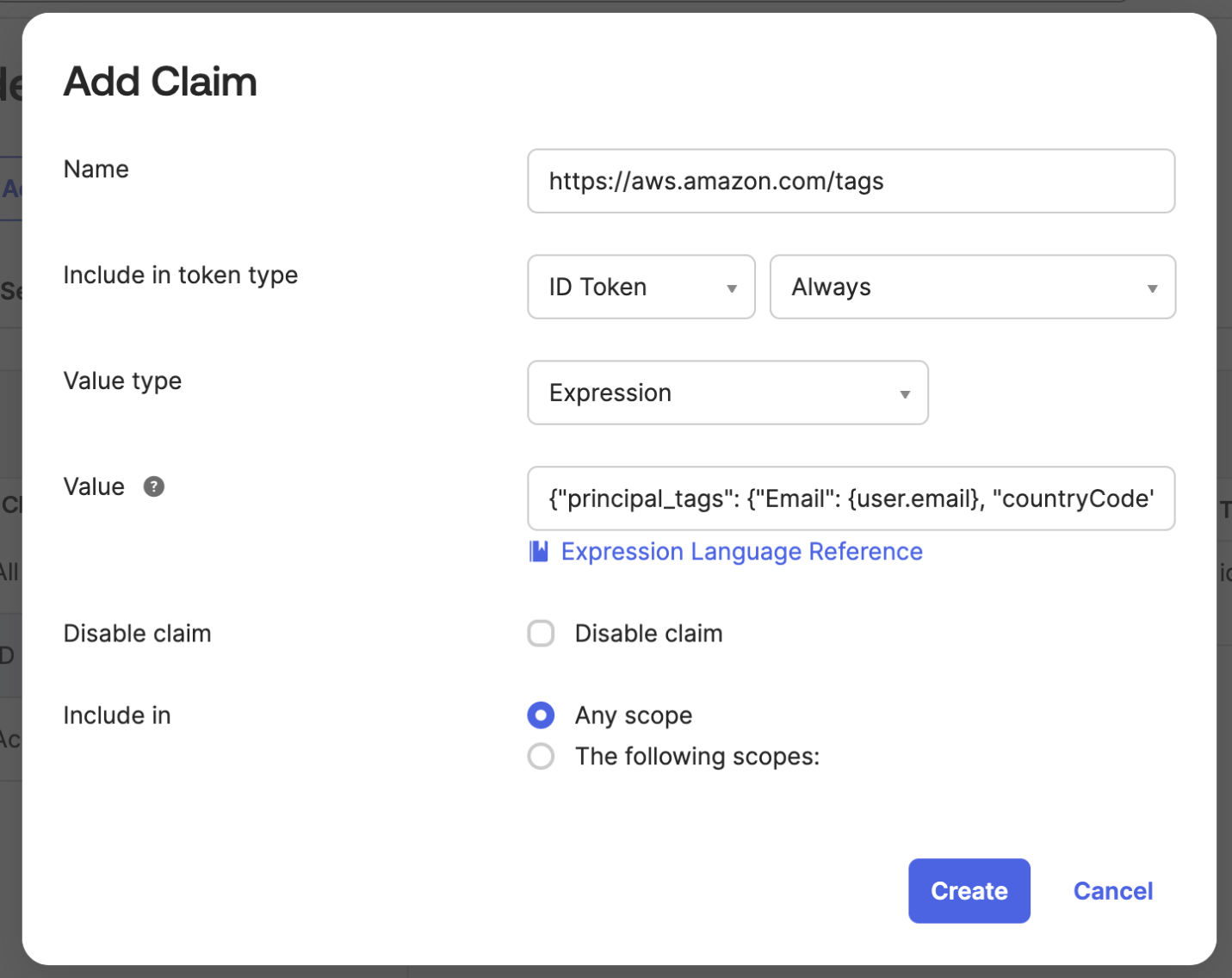1232x978 pixels.
Task: Click the Add Claim dialog heading
Action: coord(160,83)
